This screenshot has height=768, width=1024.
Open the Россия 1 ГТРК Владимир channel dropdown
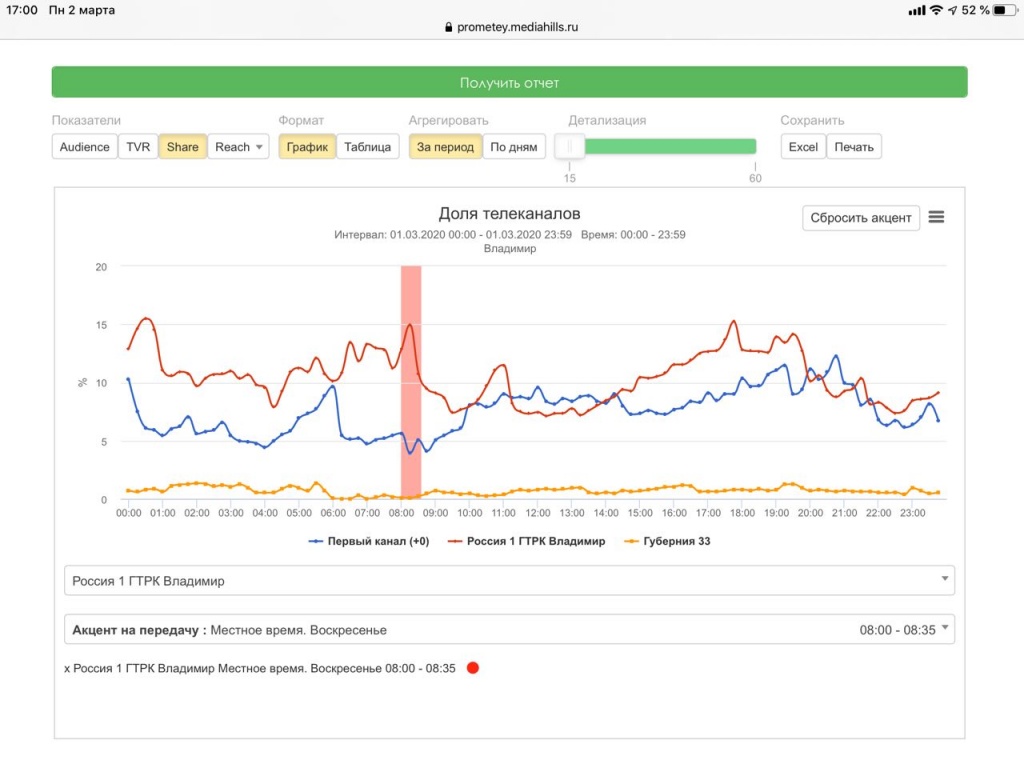(x=509, y=581)
